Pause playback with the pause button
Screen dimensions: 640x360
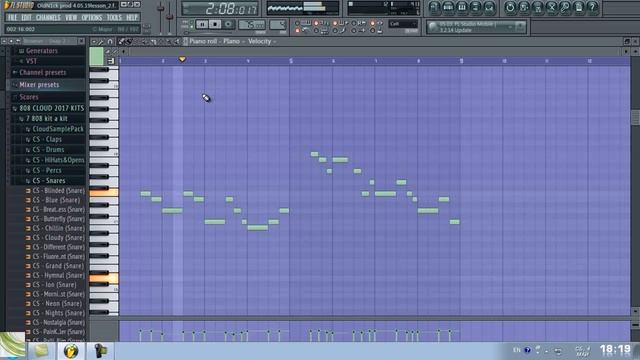(202, 24)
